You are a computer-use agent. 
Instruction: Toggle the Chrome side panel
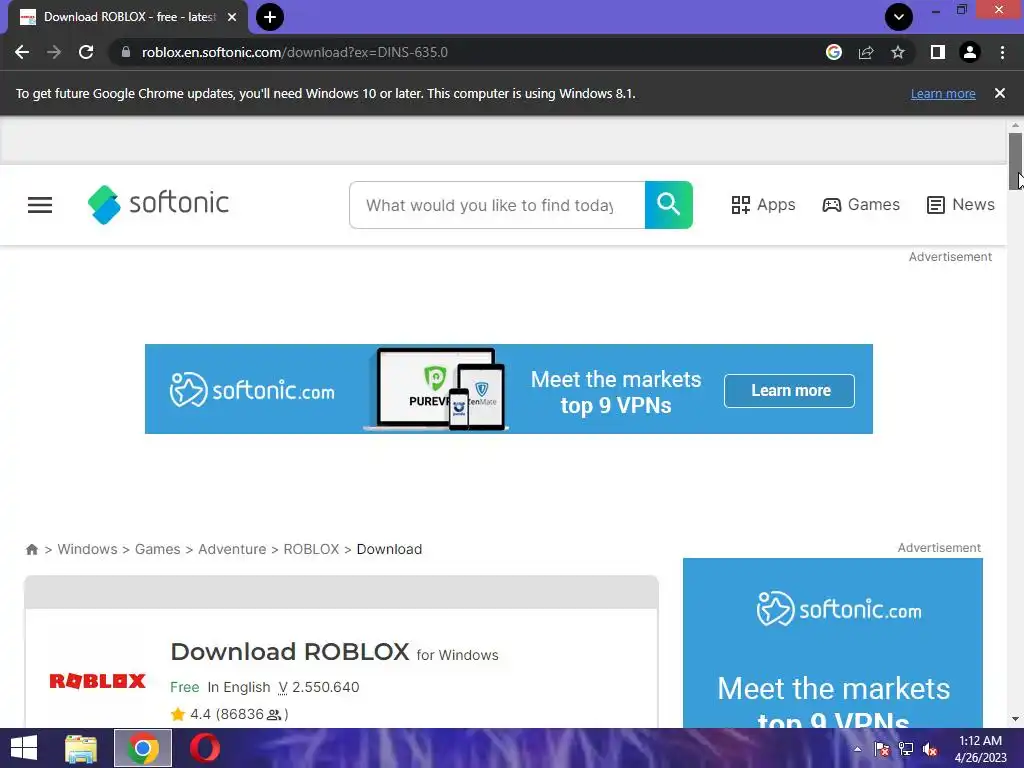click(938, 52)
